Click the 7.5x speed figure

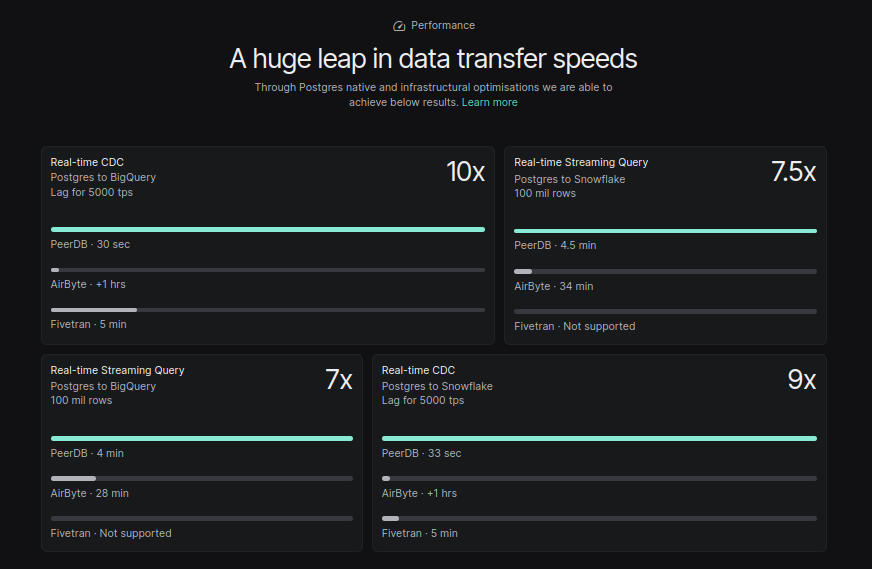click(x=794, y=171)
